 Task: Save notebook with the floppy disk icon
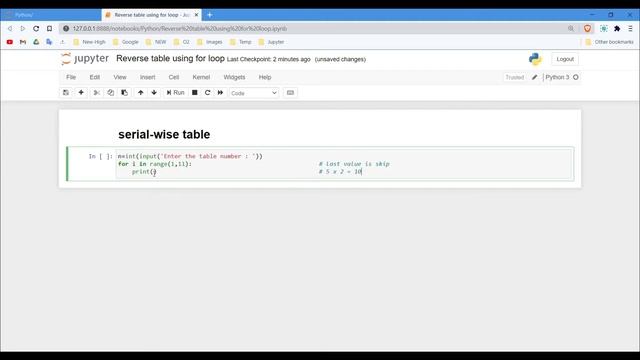66,93
